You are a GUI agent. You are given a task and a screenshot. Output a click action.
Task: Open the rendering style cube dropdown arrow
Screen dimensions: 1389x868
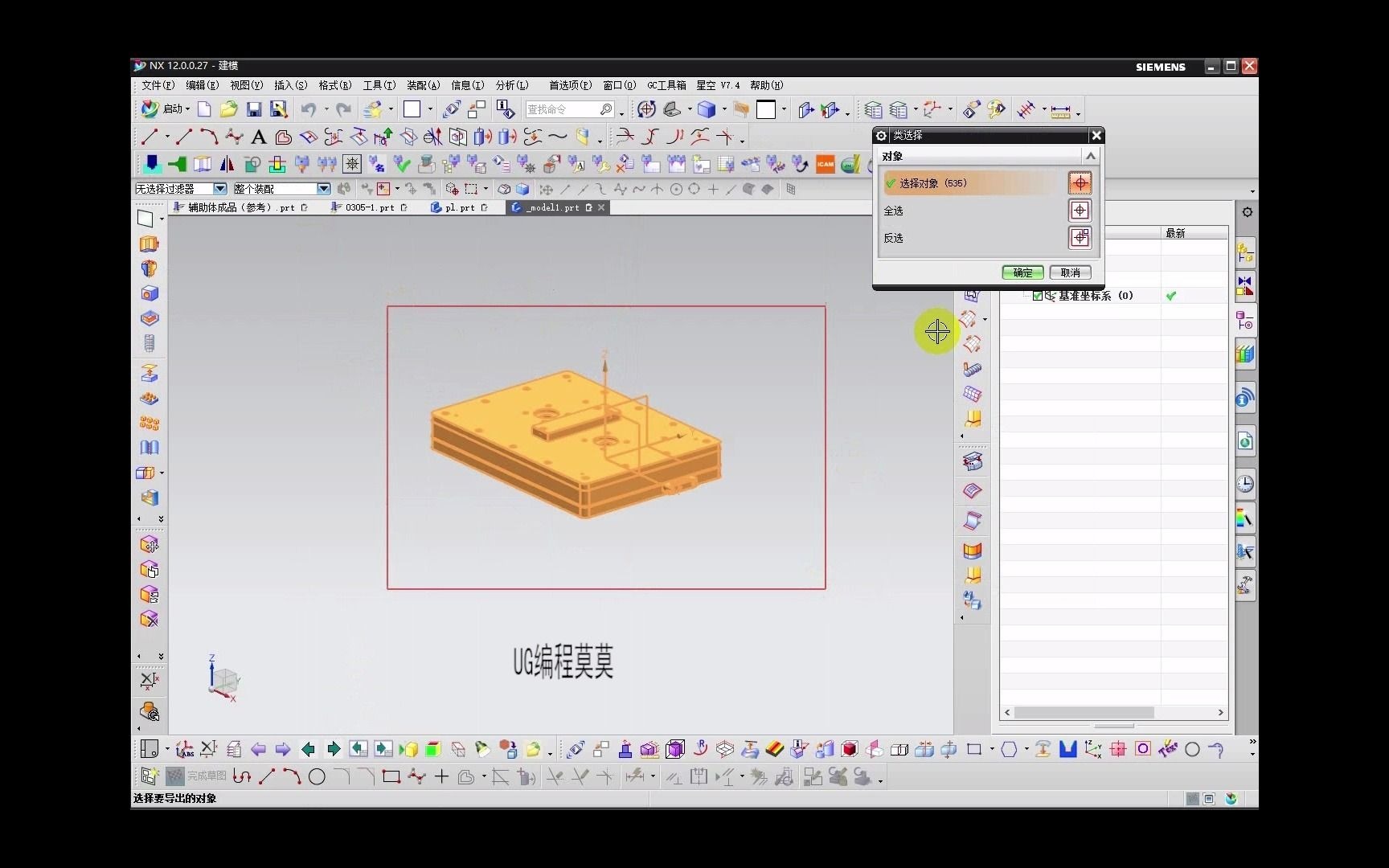pyautogui.click(x=723, y=110)
